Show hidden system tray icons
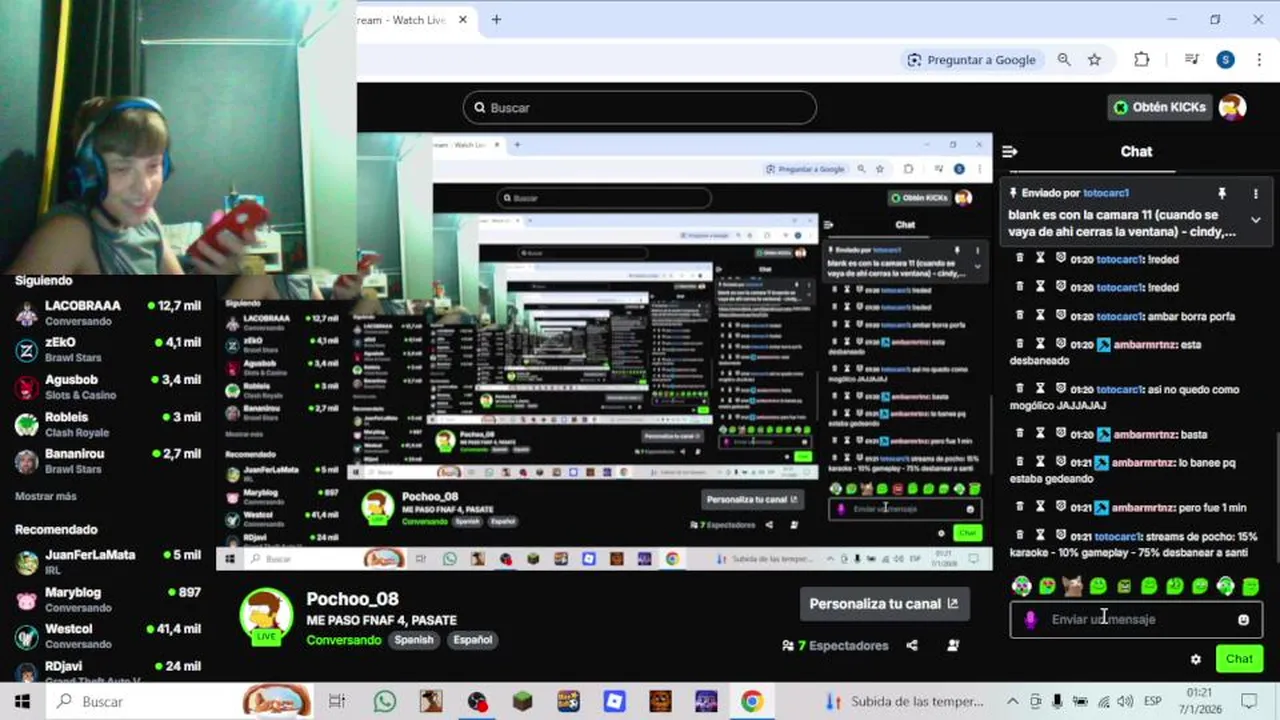 (x=1012, y=702)
